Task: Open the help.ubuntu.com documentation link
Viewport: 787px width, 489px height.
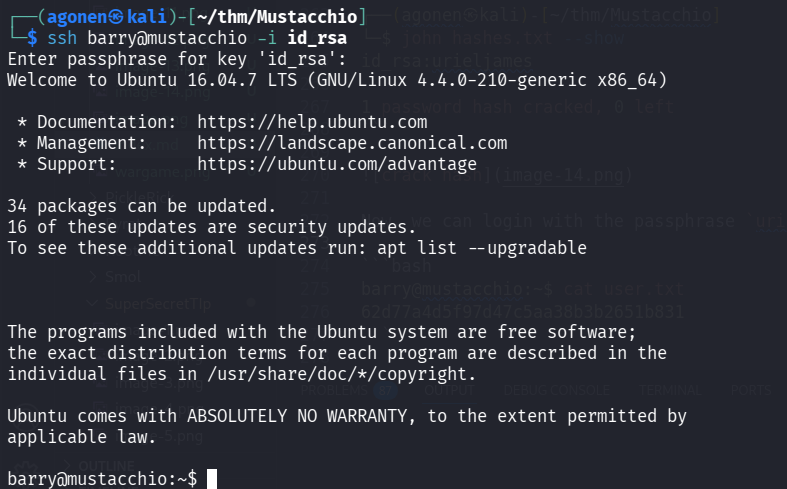Action: [312, 122]
